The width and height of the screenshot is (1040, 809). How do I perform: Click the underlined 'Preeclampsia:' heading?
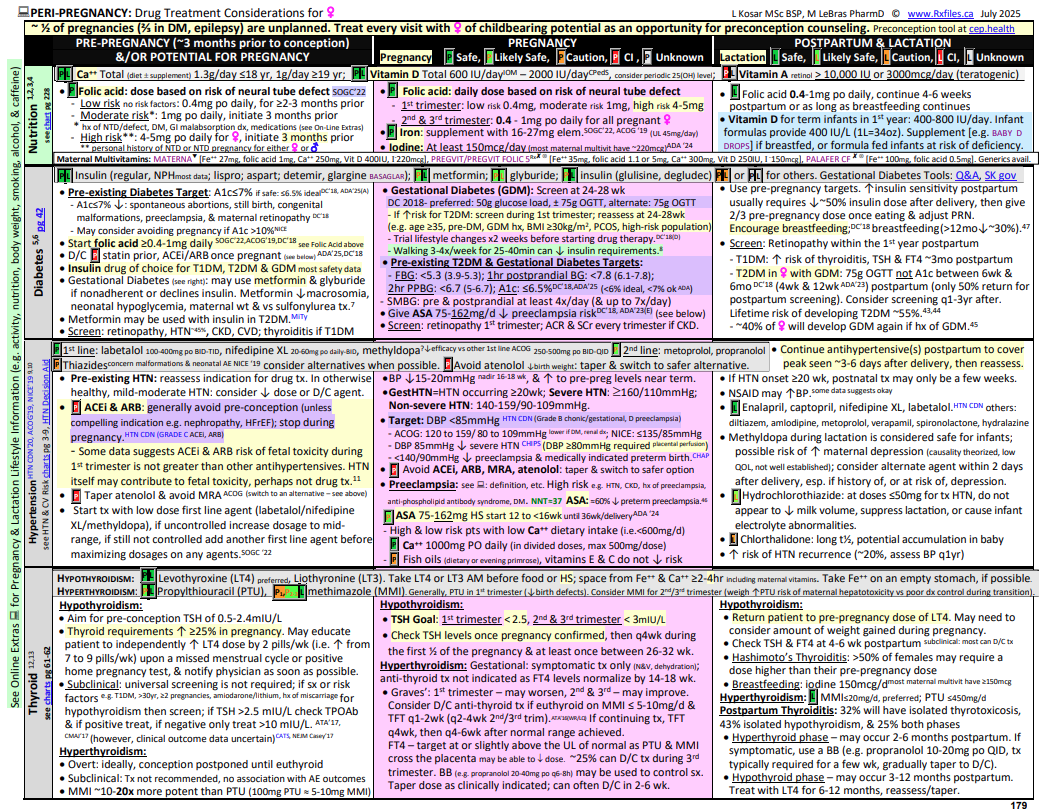point(423,485)
